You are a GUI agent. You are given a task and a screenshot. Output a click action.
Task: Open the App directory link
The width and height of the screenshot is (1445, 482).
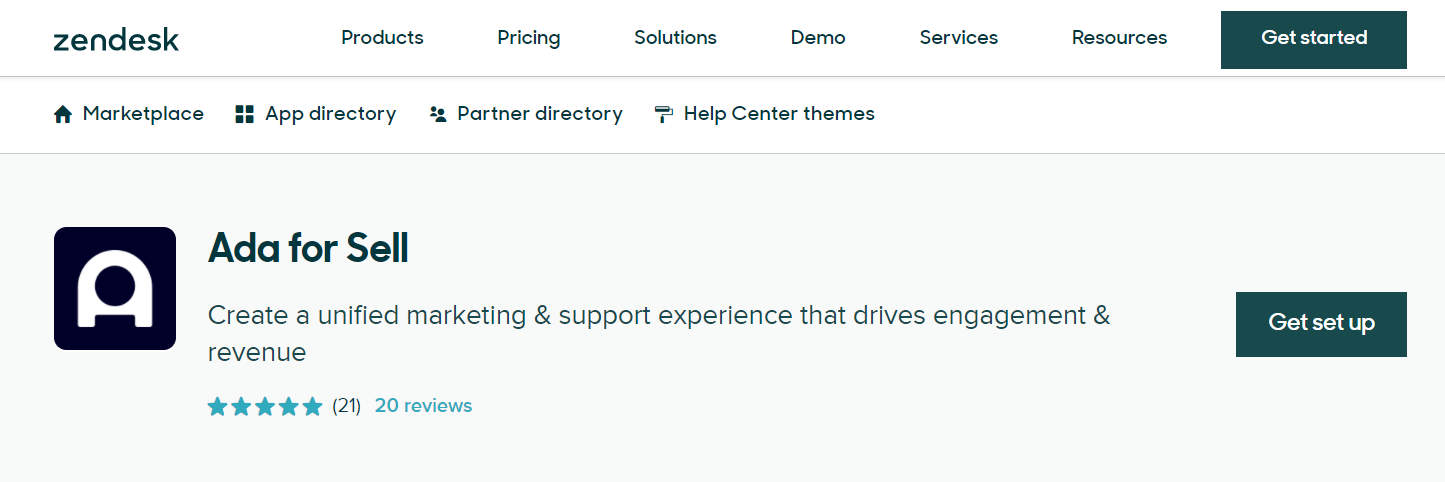[x=330, y=114]
